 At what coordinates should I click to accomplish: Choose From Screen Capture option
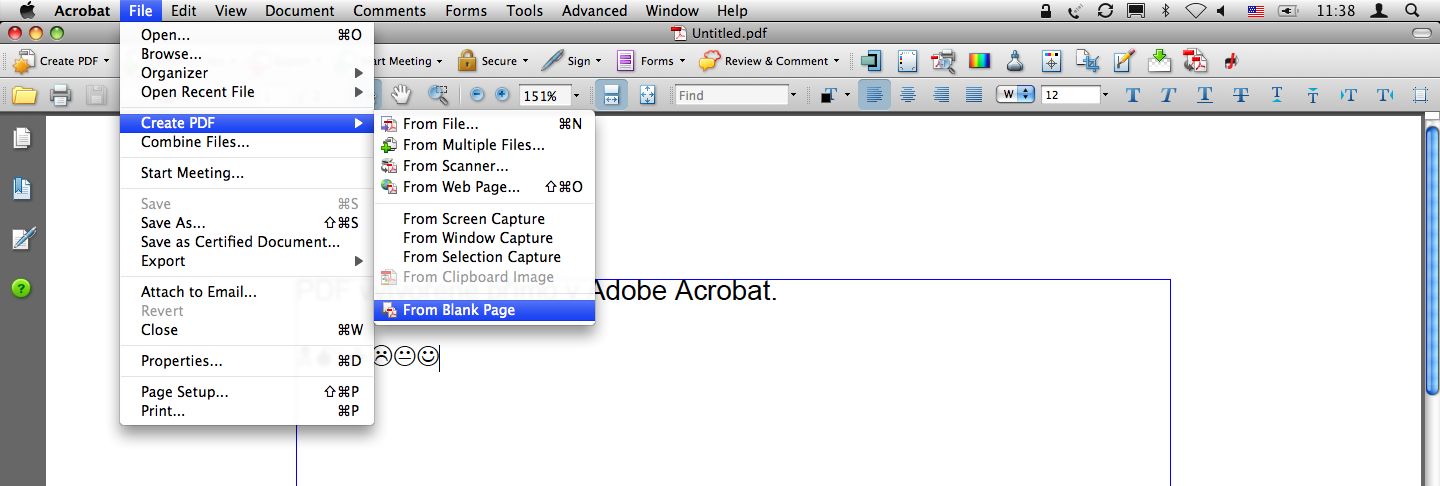484,219
